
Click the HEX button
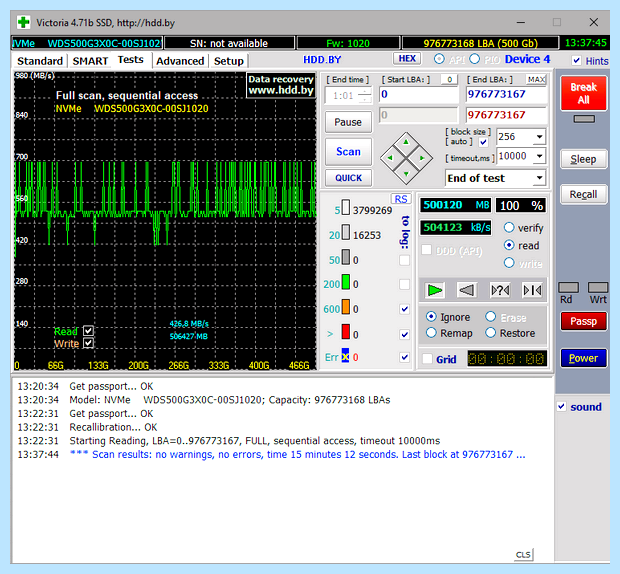(407, 59)
